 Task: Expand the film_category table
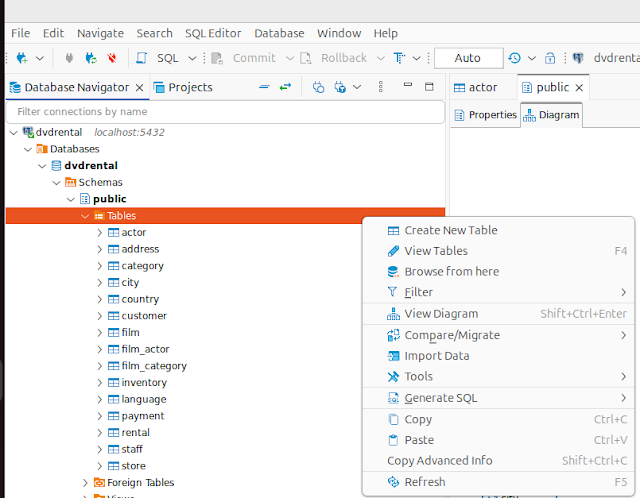click(x=100, y=366)
